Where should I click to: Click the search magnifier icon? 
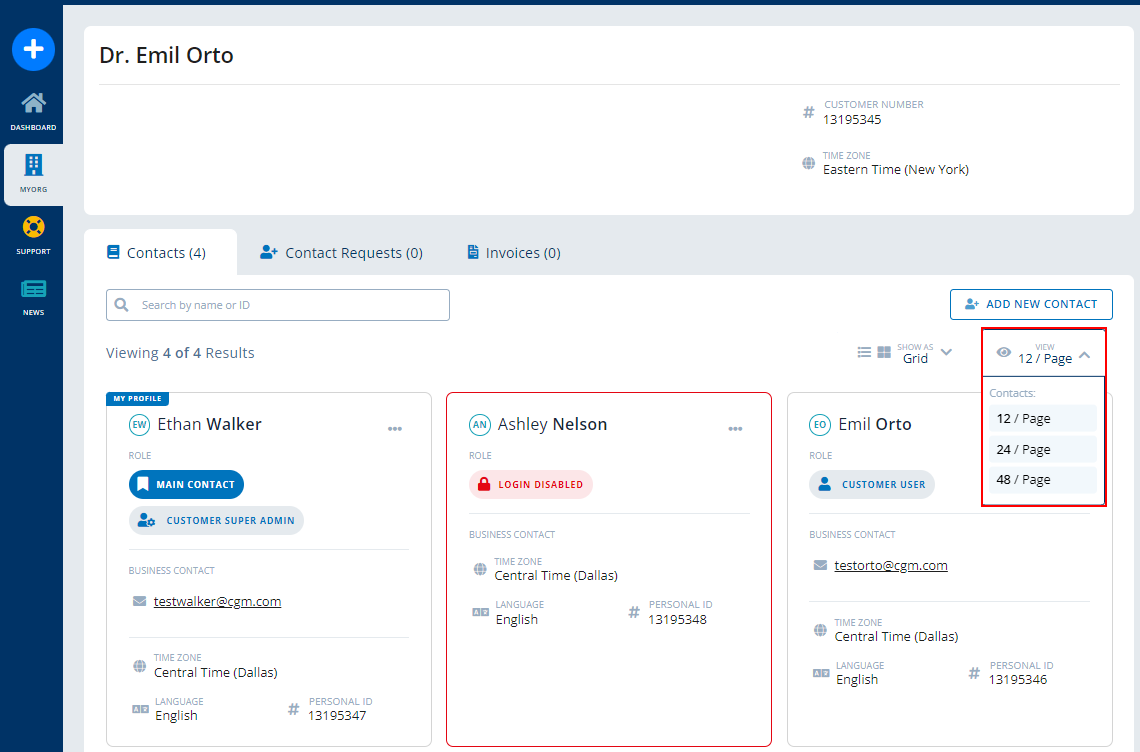(x=121, y=304)
